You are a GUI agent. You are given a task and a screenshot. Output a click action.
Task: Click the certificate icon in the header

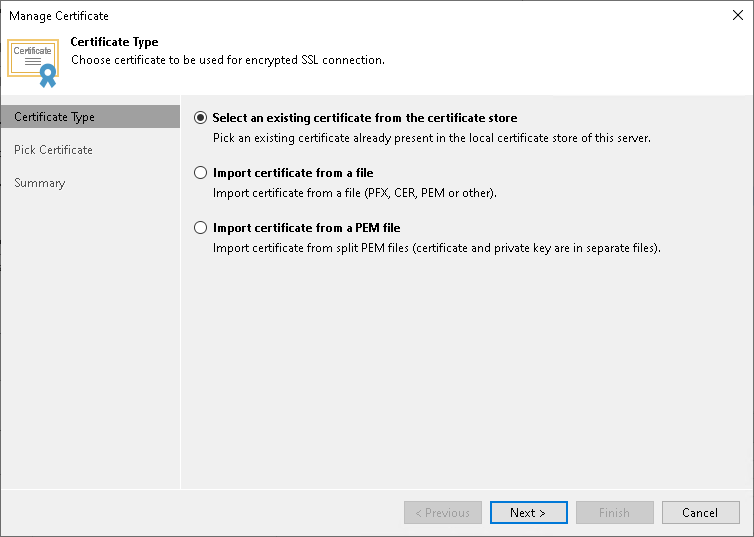(33, 58)
